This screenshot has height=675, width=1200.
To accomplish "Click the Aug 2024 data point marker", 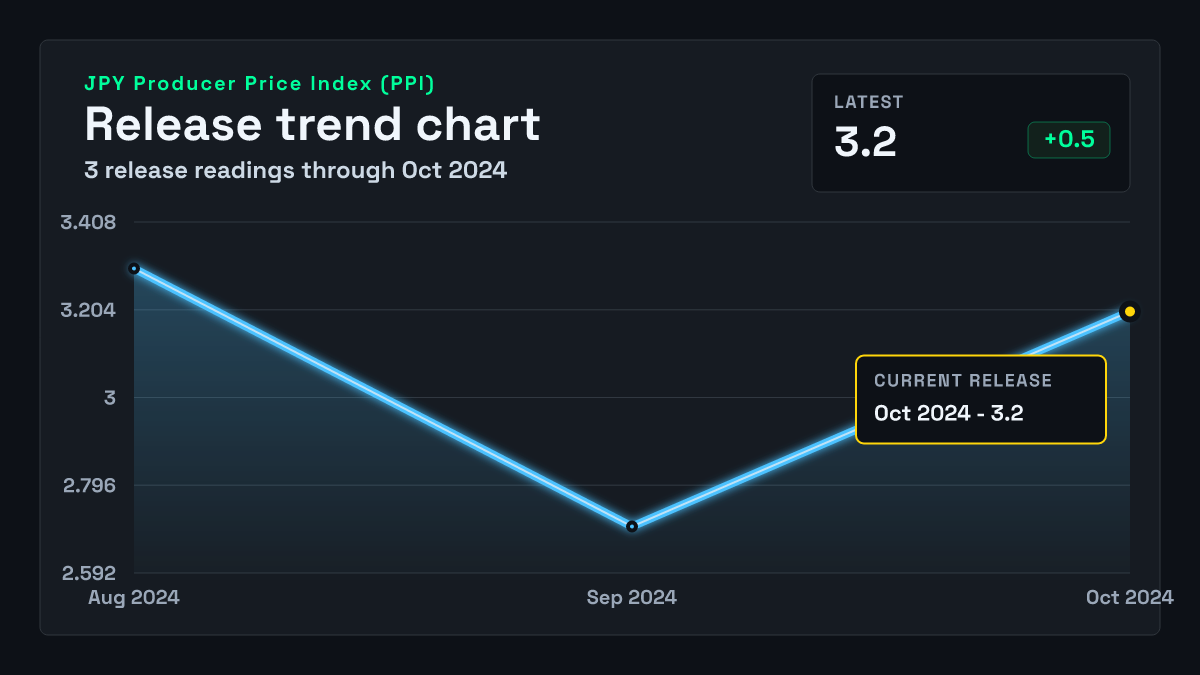I will click(x=134, y=268).
